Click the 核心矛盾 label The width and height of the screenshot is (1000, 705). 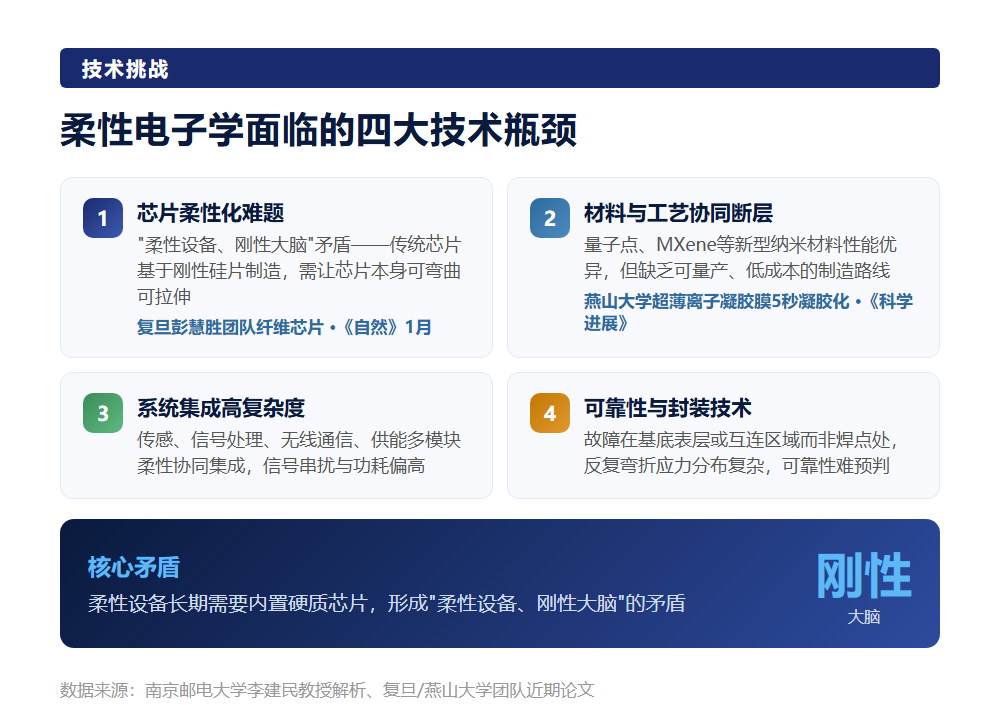134,567
